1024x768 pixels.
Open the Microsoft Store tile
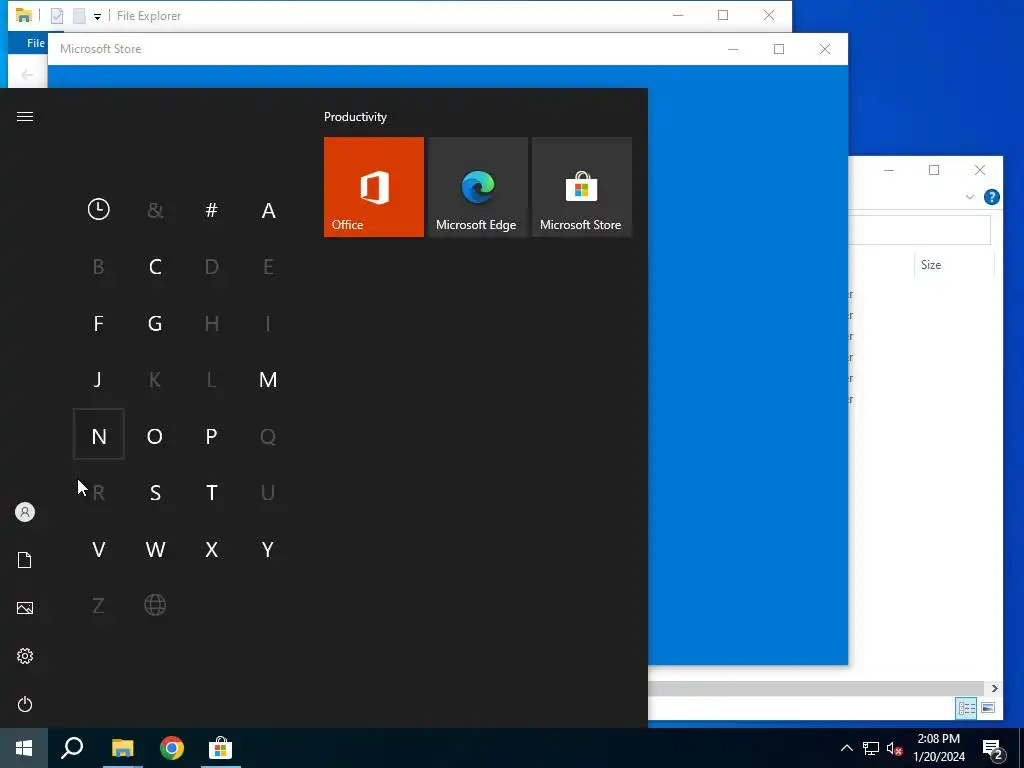click(581, 187)
